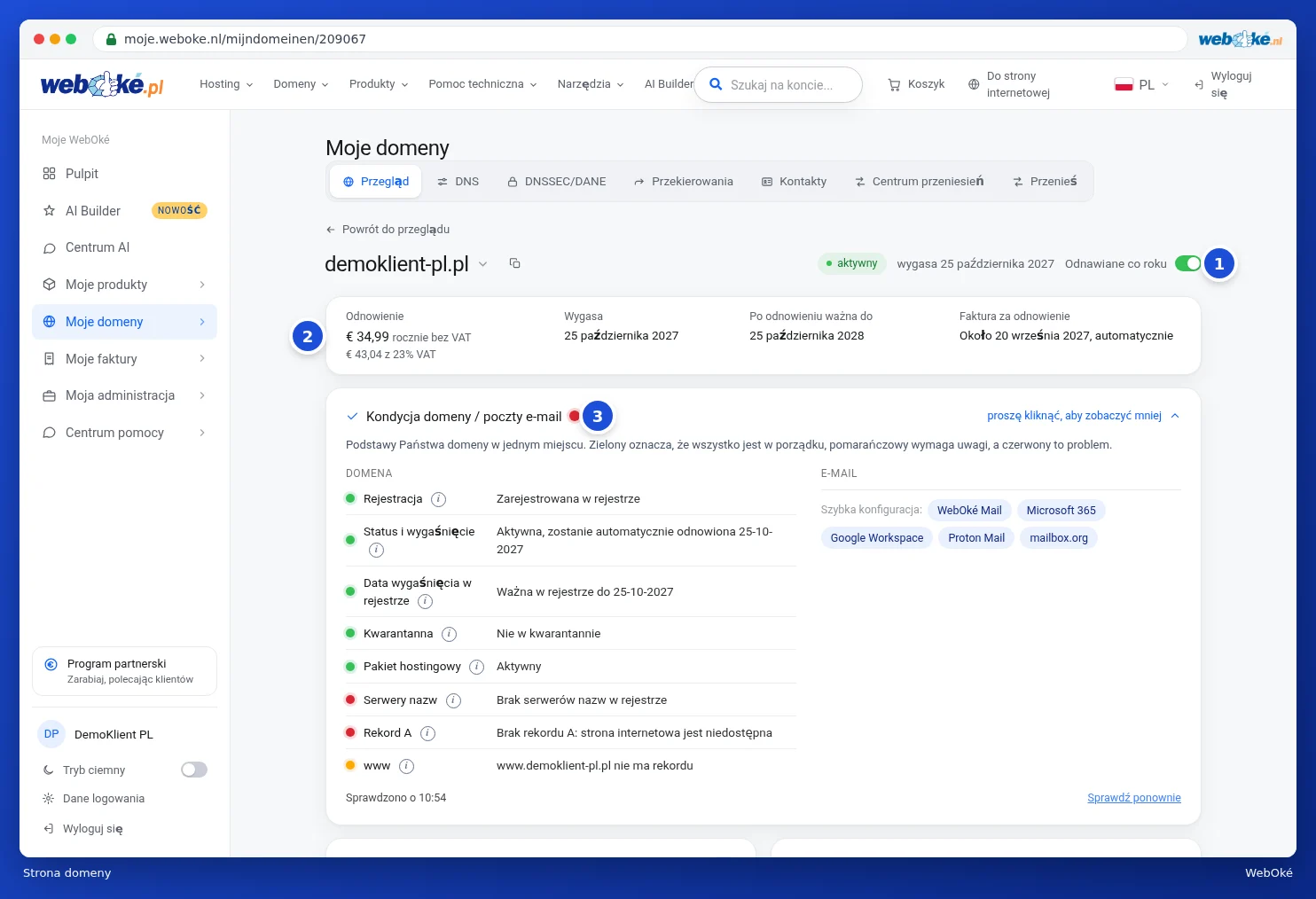Open the Centrum przeniesień tab
Screen dimensions: 1316x899
(919, 182)
